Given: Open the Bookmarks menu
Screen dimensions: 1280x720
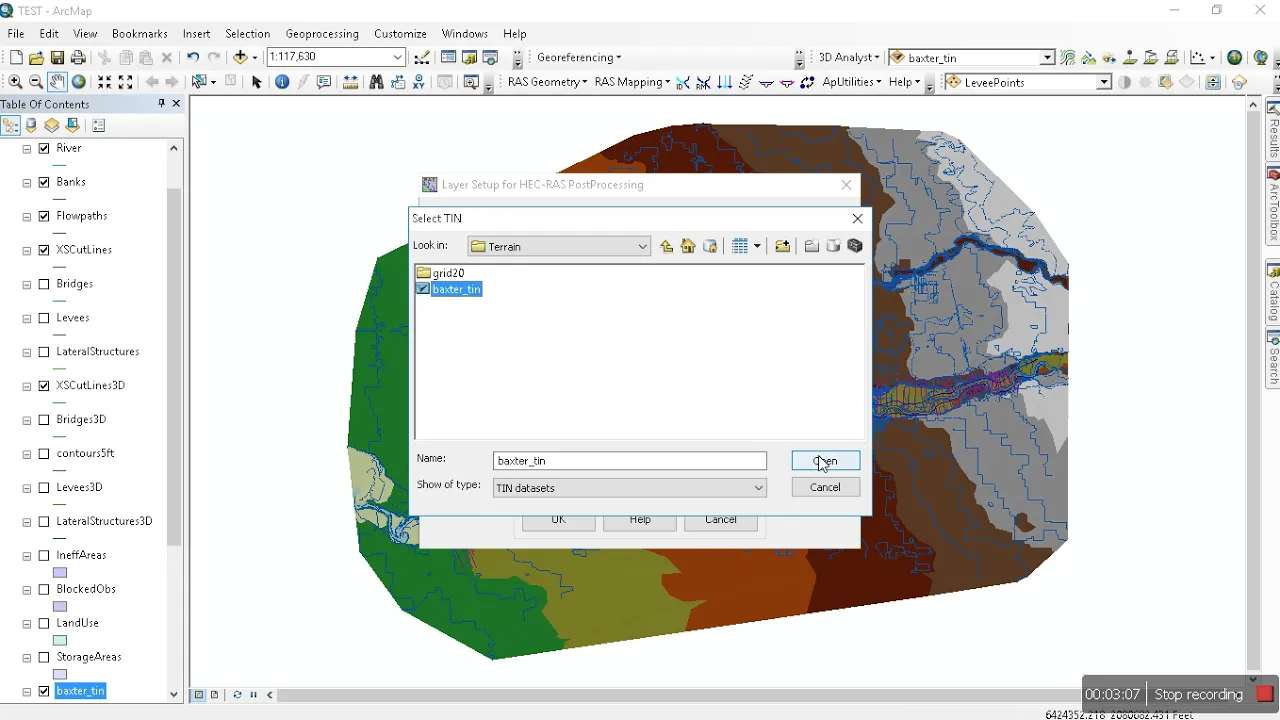Looking at the screenshot, I should click(140, 33).
